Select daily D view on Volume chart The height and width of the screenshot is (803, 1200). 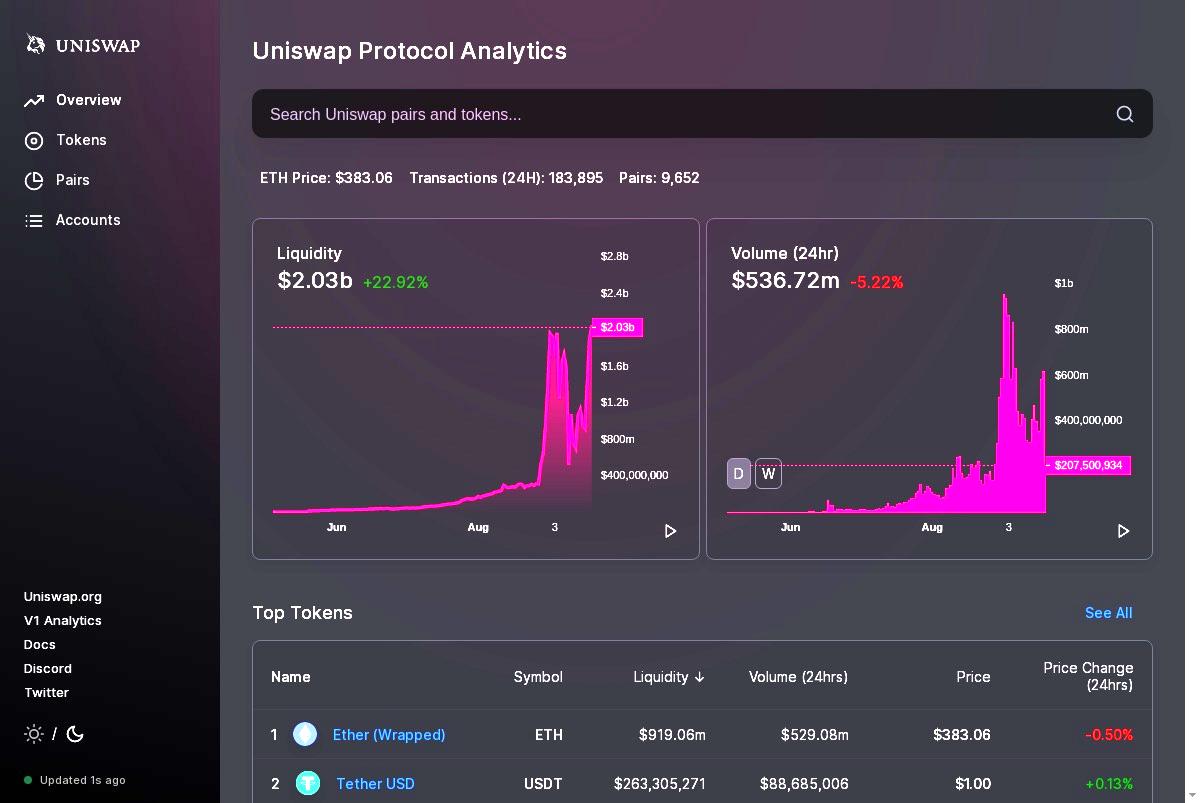click(739, 474)
